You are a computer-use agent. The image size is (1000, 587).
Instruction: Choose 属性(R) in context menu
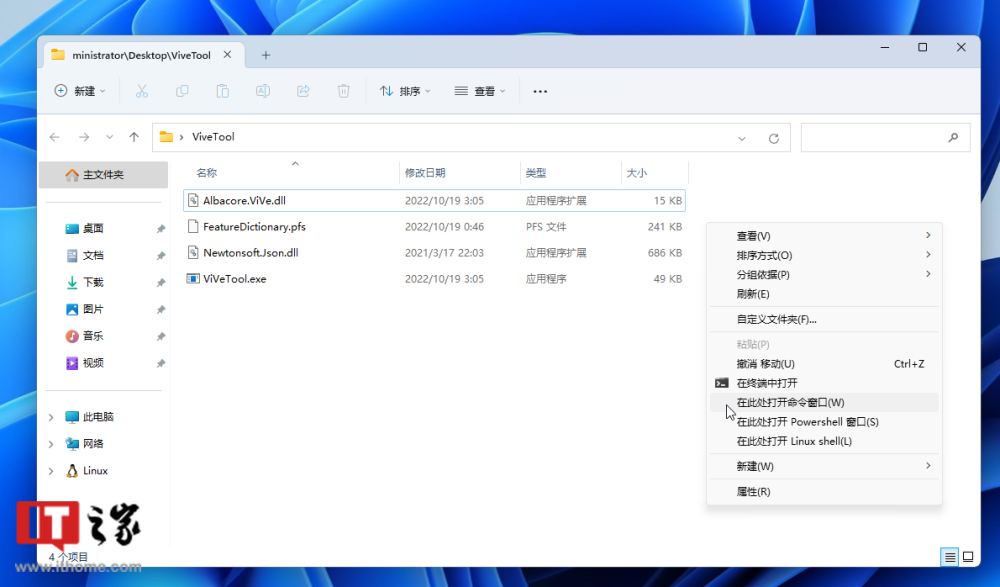[824, 492]
